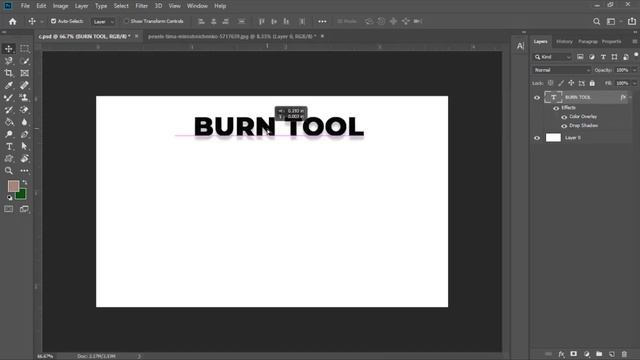Open the Fill slider arrow
The width and height of the screenshot is (640, 360).
click(634, 83)
